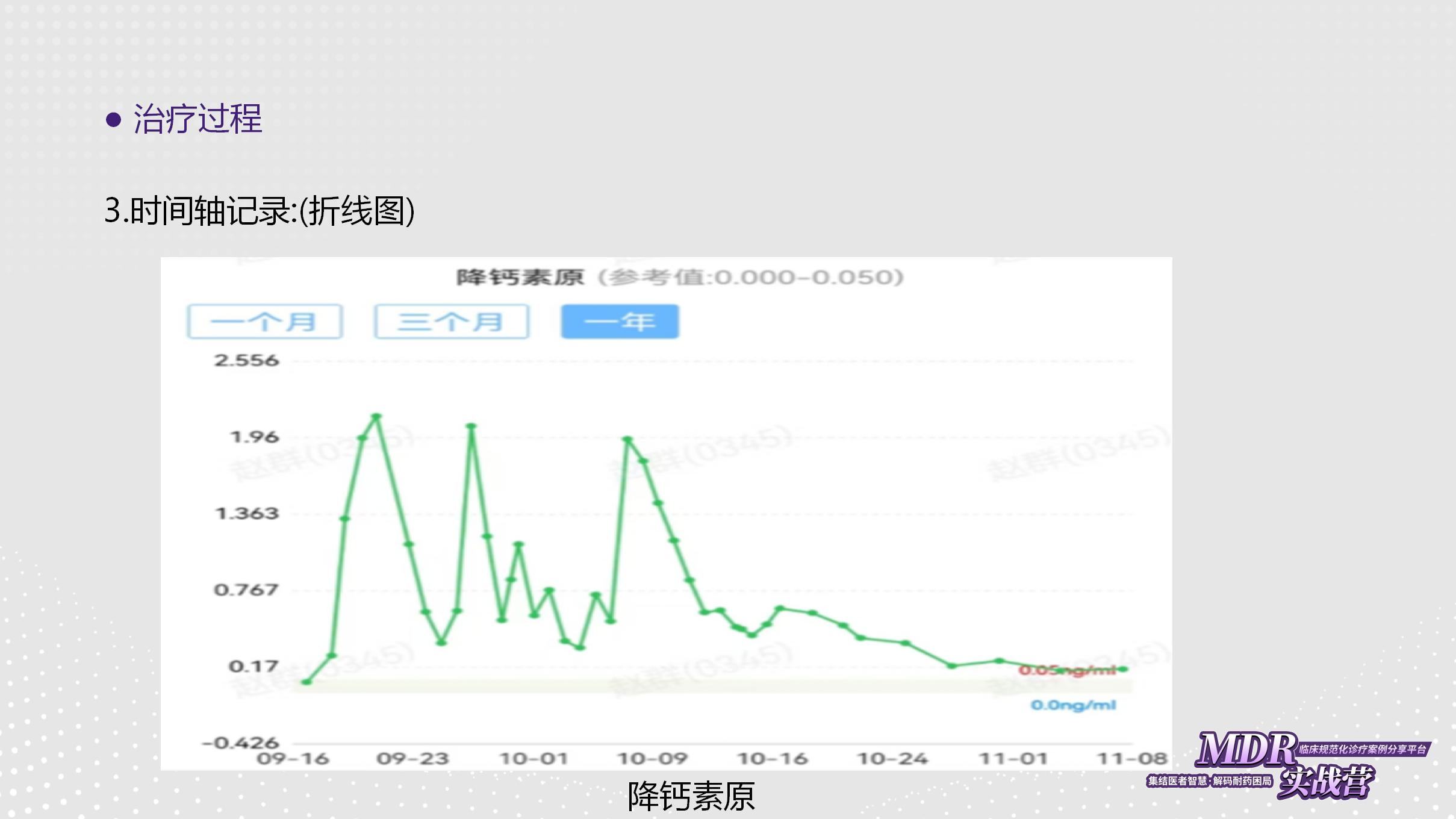
Task: Click the 2.556 y-axis label
Action: [247, 361]
